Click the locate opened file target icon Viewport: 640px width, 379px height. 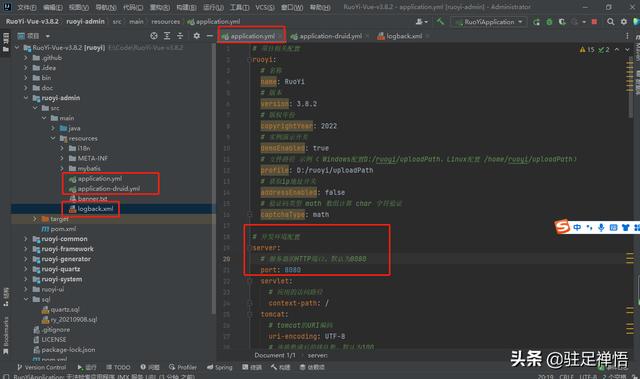154,36
